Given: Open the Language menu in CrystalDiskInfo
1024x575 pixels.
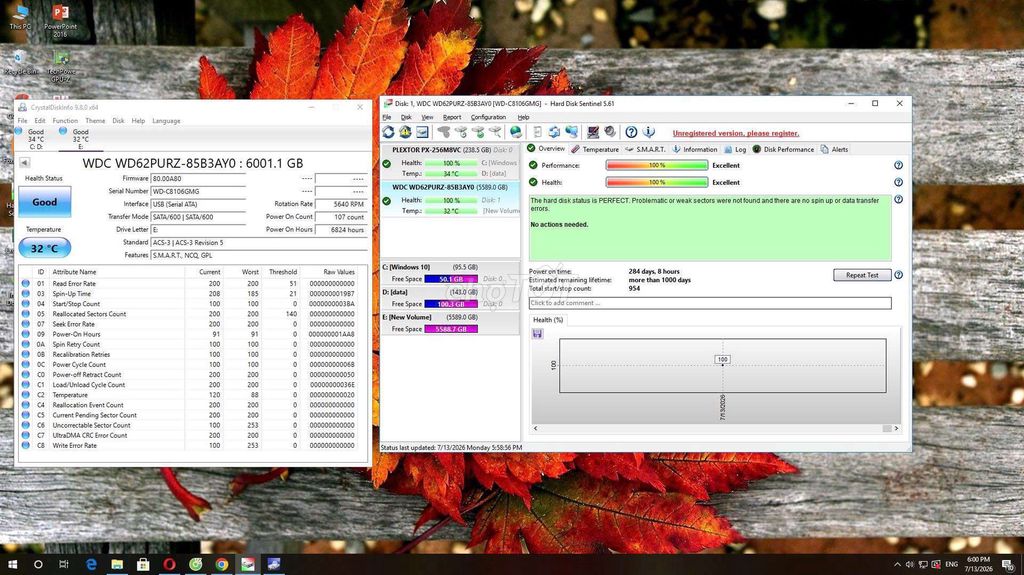Looking at the screenshot, I should 166,121.
